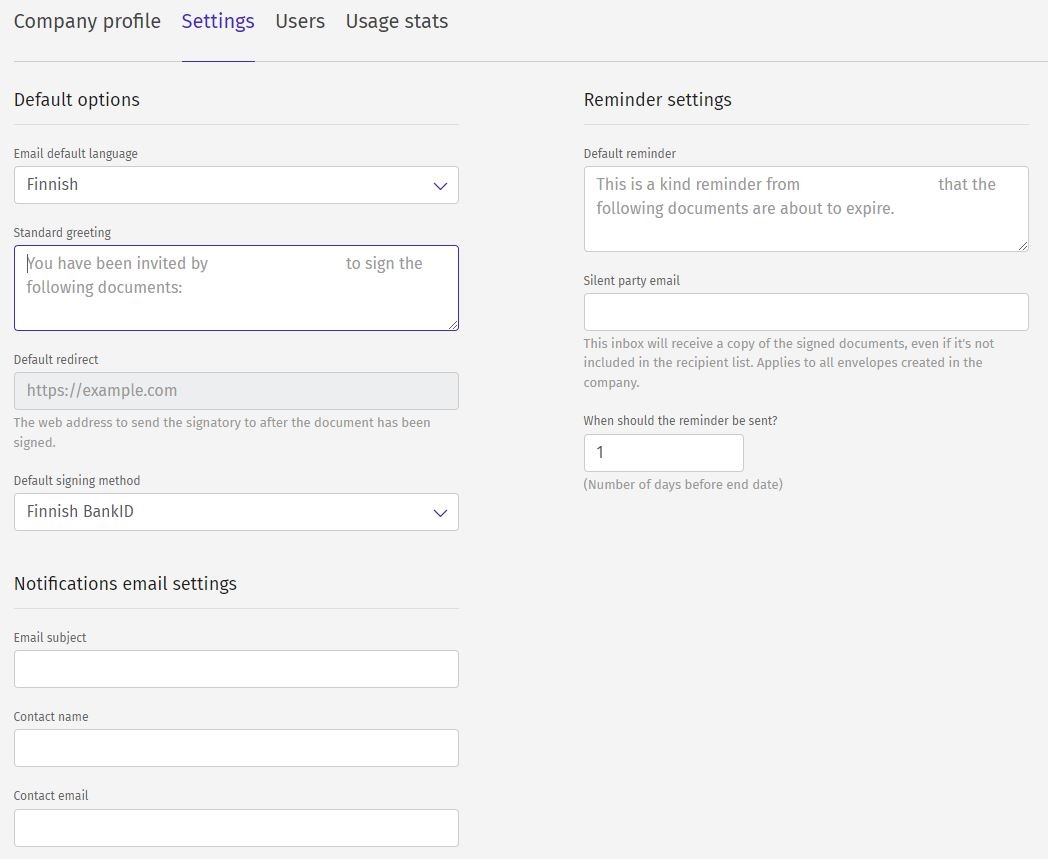This screenshot has width=1048, height=859.
Task: Click the Contact name label
Action: (x=51, y=717)
